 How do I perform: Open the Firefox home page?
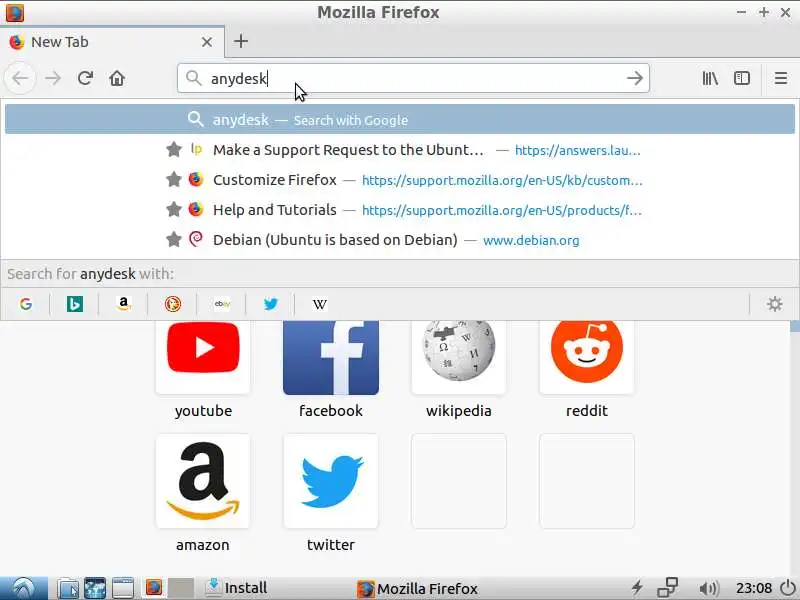(x=117, y=79)
